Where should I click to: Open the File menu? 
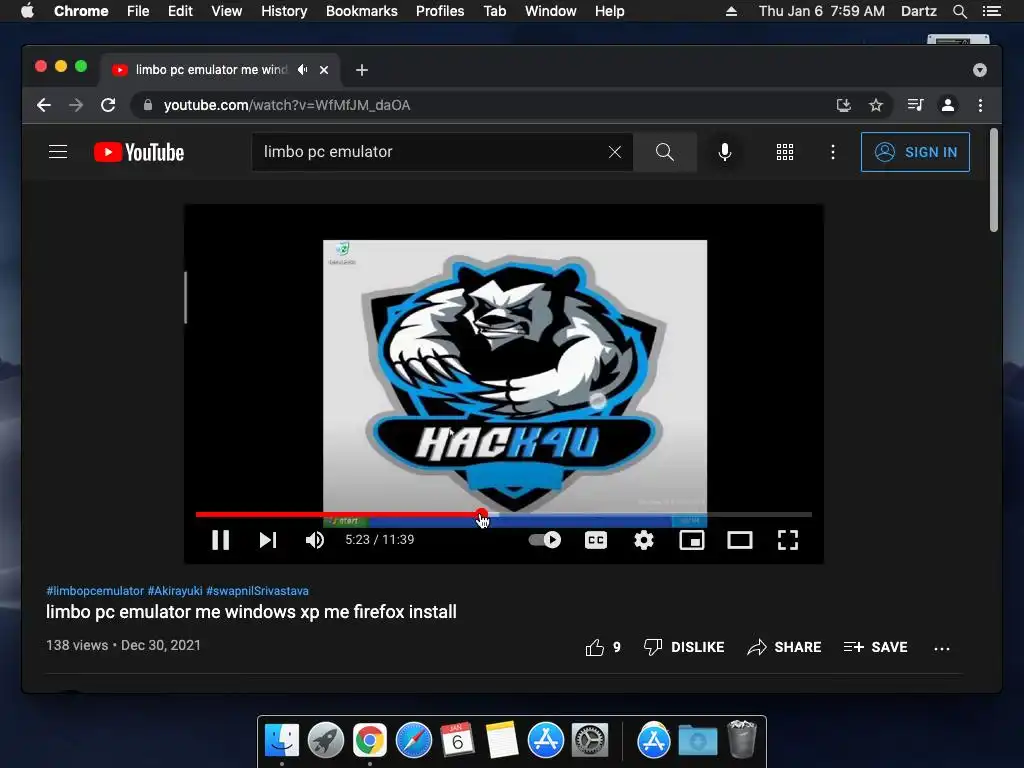[x=138, y=11]
